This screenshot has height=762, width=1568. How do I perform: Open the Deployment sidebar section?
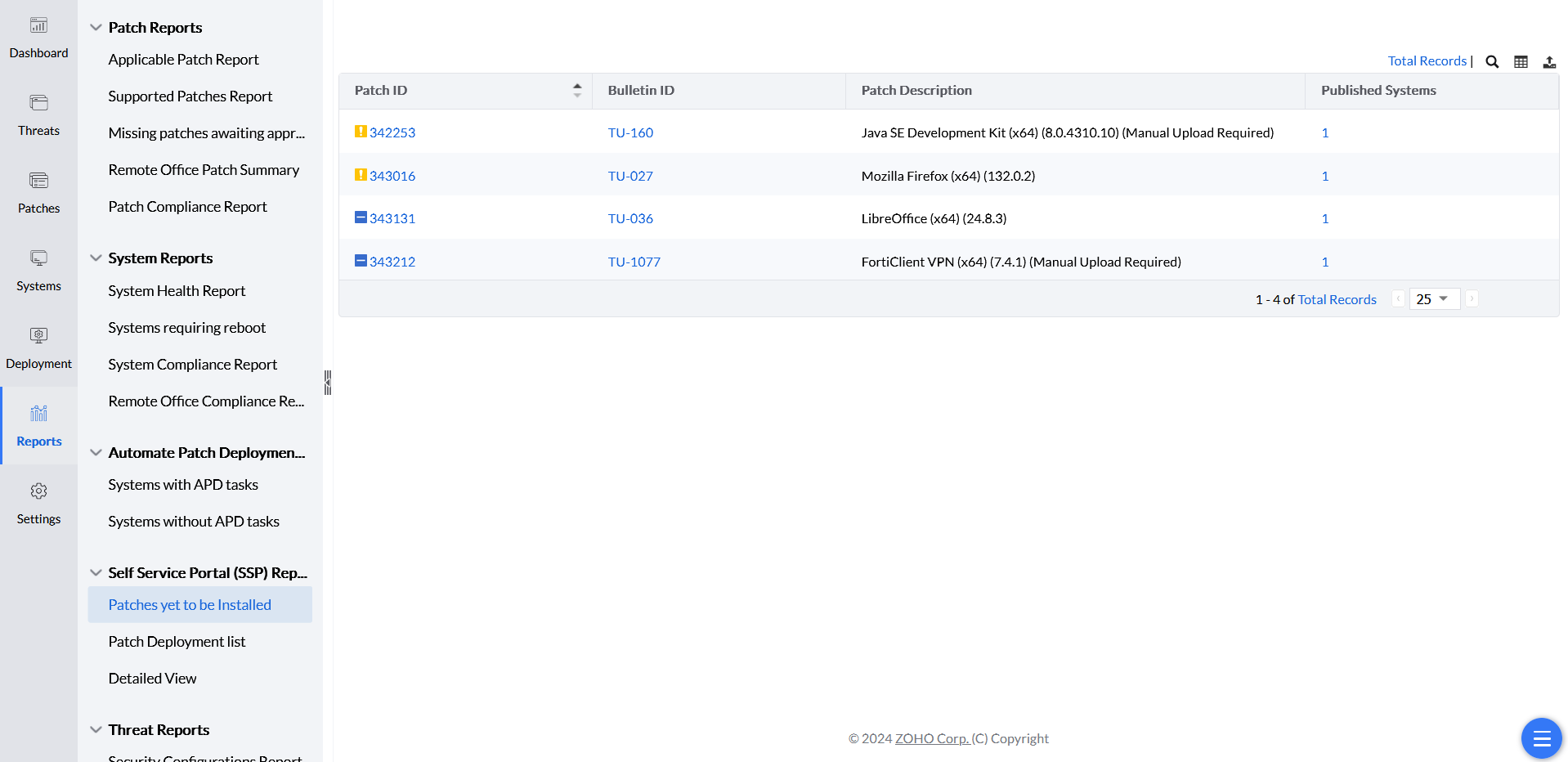click(x=38, y=349)
